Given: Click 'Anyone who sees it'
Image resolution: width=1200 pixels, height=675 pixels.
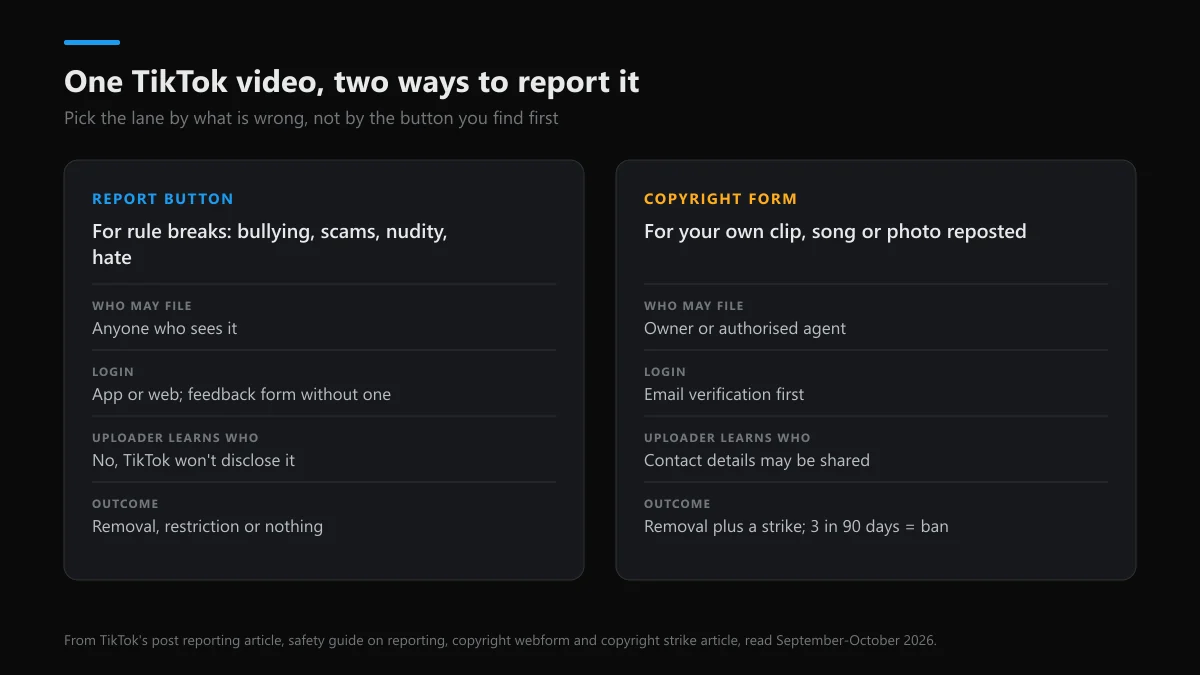Looking at the screenshot, I should [x=165, y=328].
